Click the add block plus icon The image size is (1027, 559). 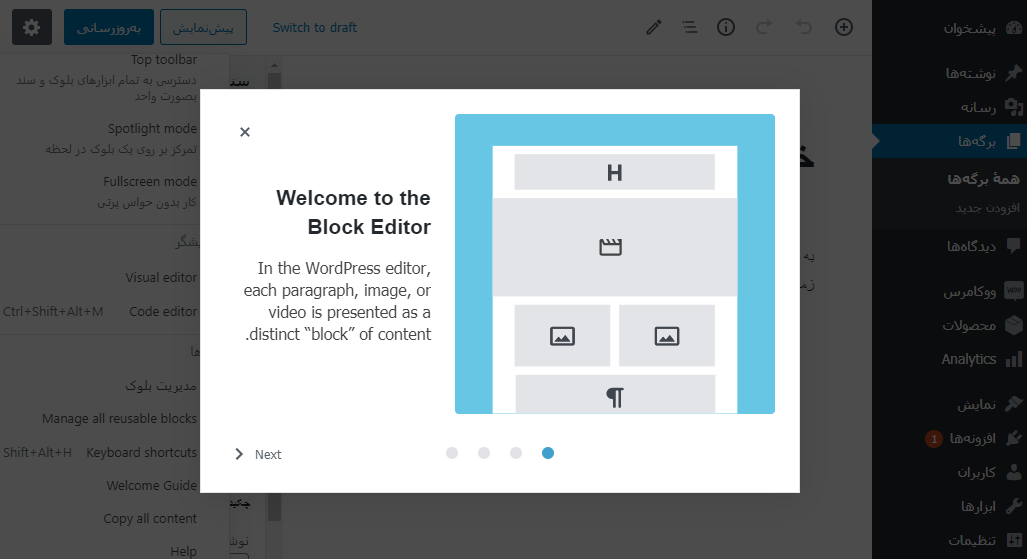[x=844, y=28]
